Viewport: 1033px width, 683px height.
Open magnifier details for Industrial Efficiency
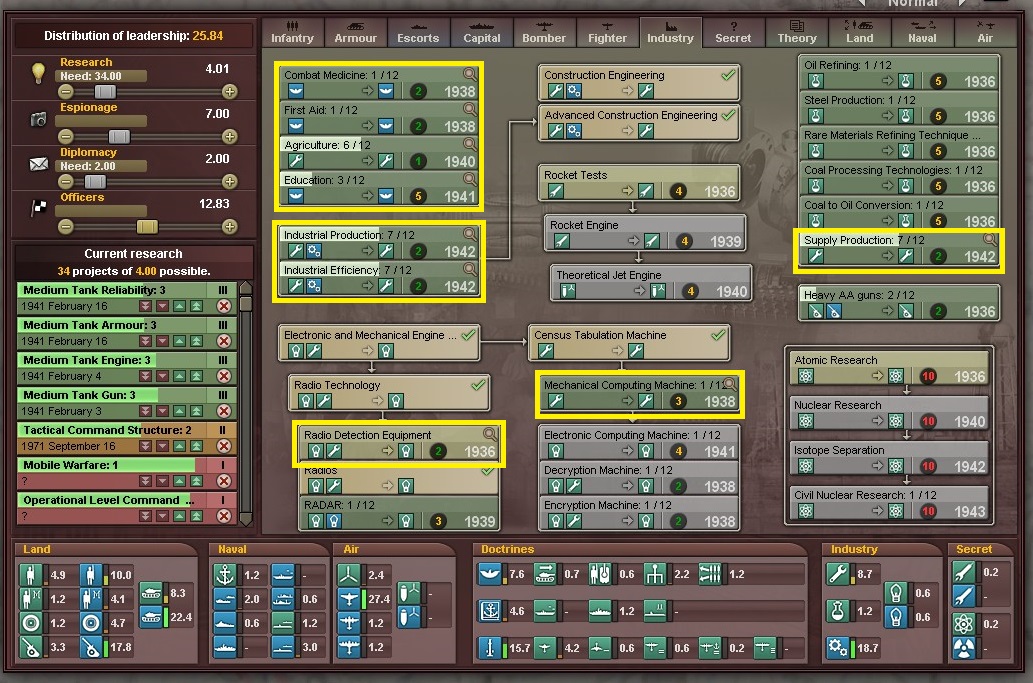pyautogui.click(x=470, y=269)
